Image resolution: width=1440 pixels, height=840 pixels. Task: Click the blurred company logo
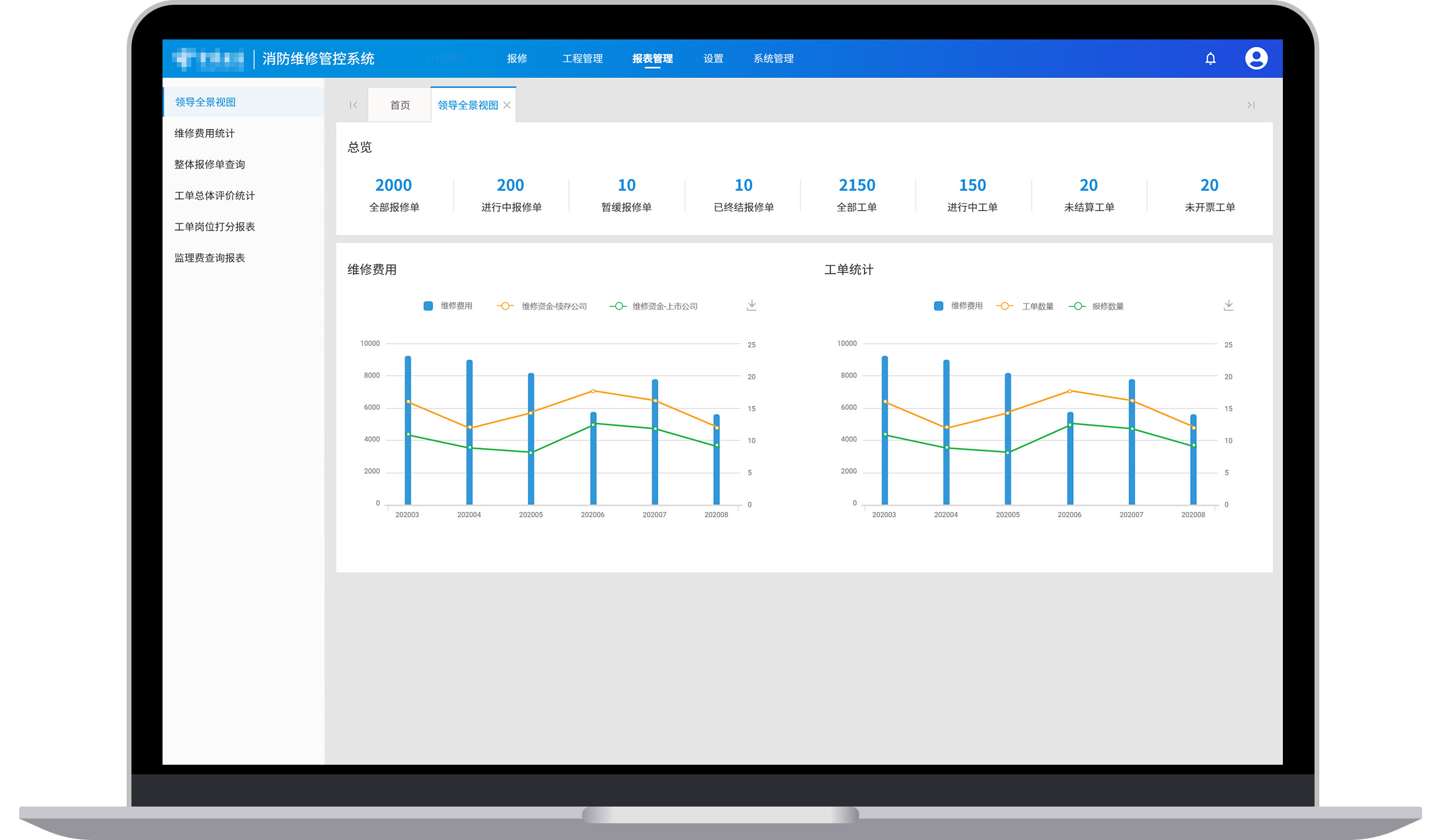208,59
